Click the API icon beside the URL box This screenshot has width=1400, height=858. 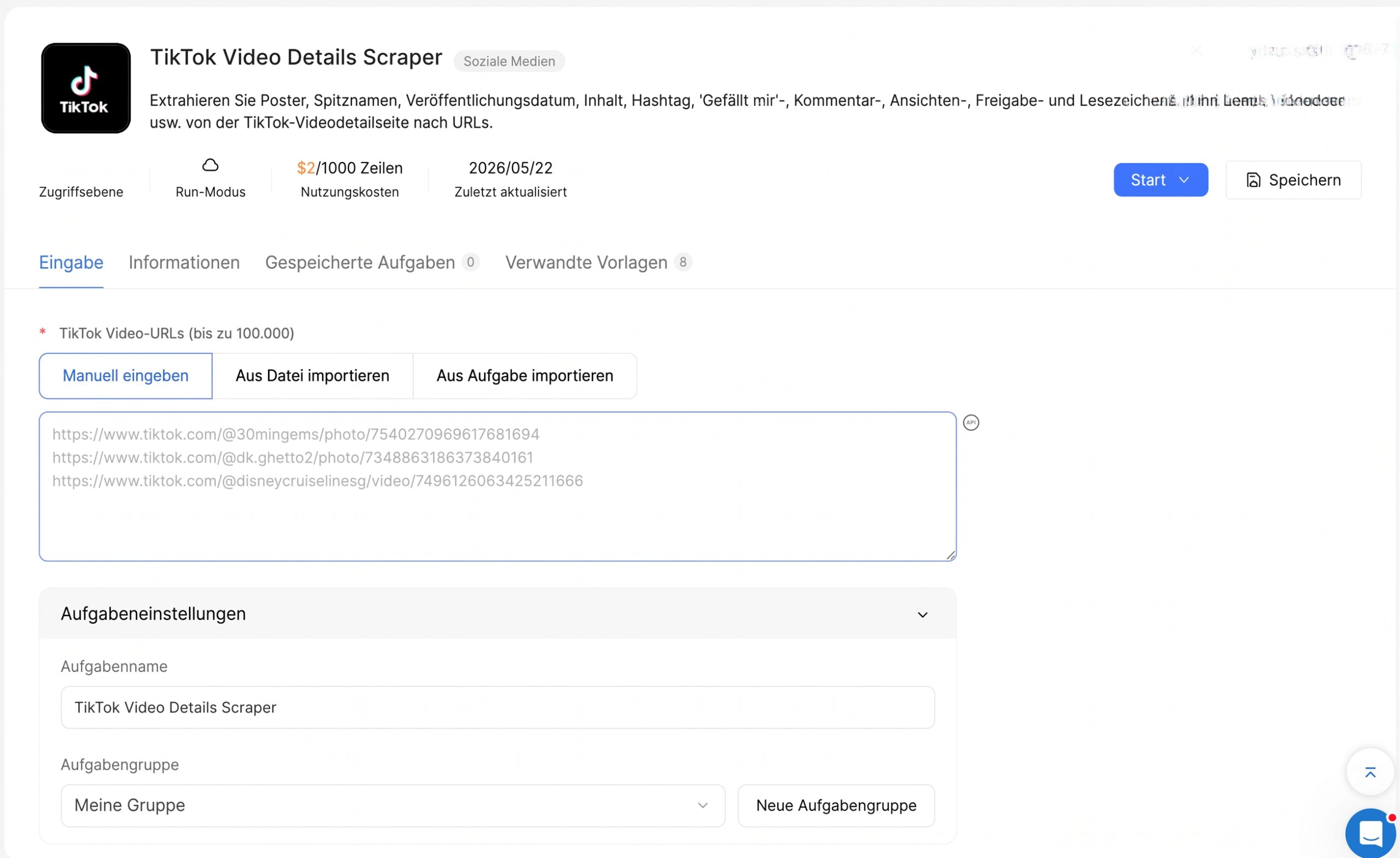pos(971,422)
